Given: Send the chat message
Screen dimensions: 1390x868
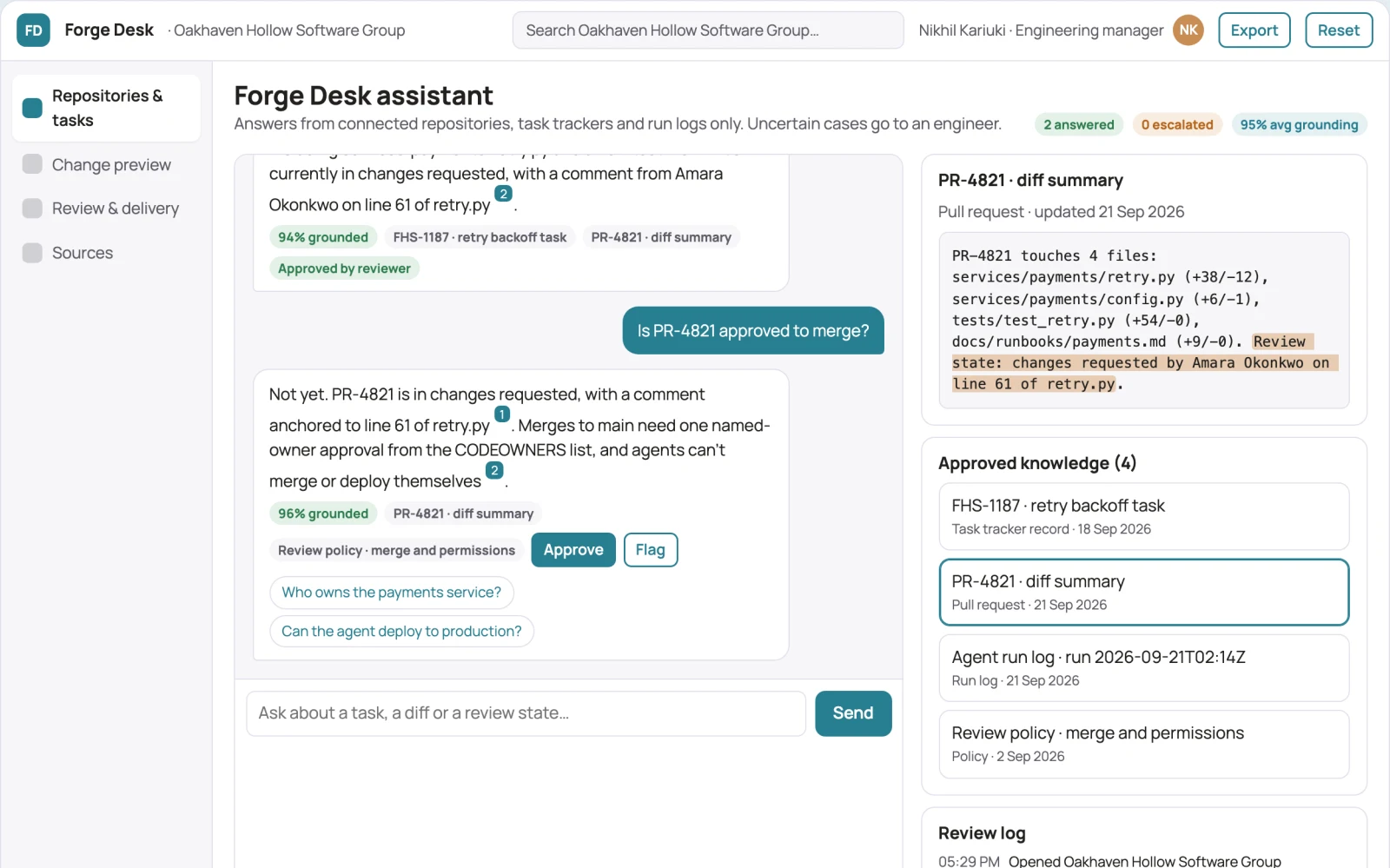Looking at the screenshot, I should tap(853, 713).
